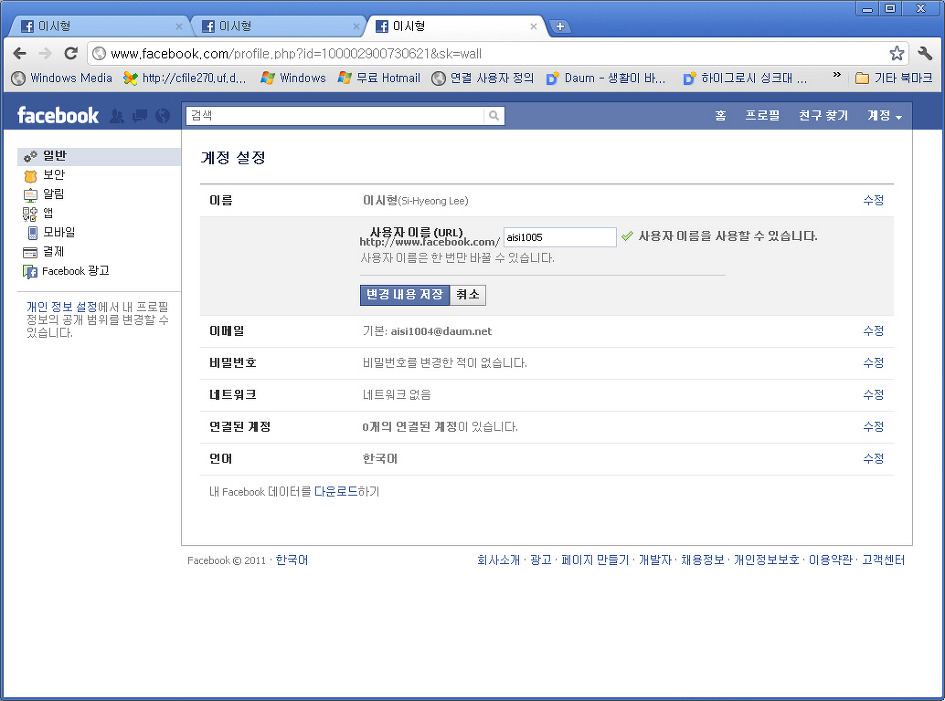
Task: Open friend requests icon in Facebook header
Action: (x=117, y=116)
